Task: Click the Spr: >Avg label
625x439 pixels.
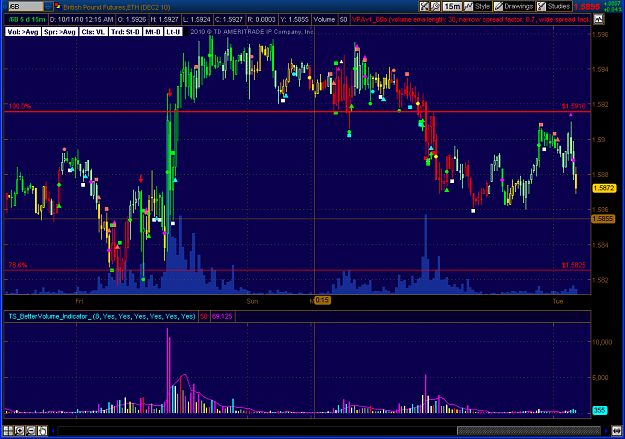Action: tap(60, 32)
